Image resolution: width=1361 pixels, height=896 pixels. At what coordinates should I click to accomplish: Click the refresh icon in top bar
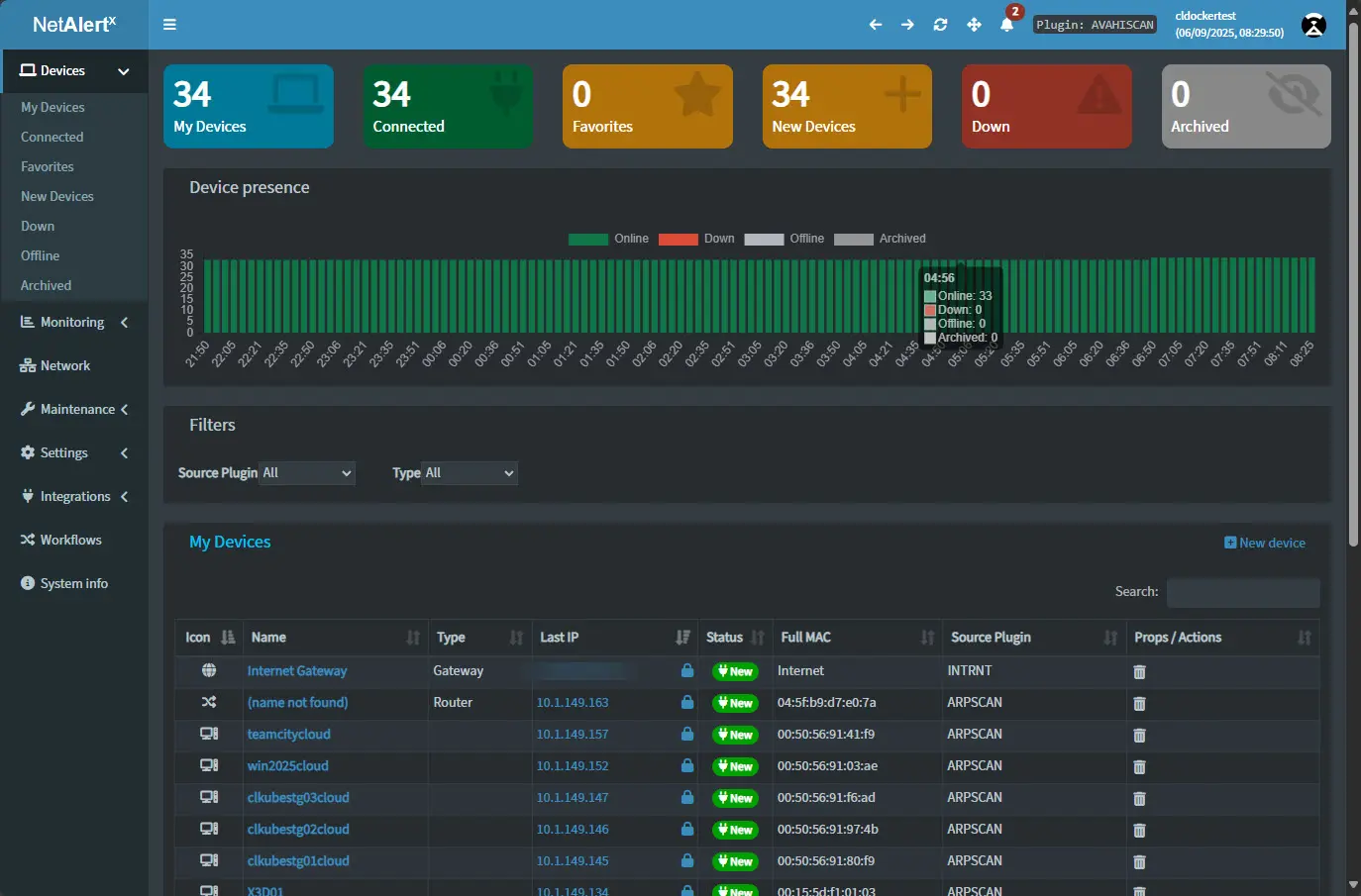click(940, 25)
